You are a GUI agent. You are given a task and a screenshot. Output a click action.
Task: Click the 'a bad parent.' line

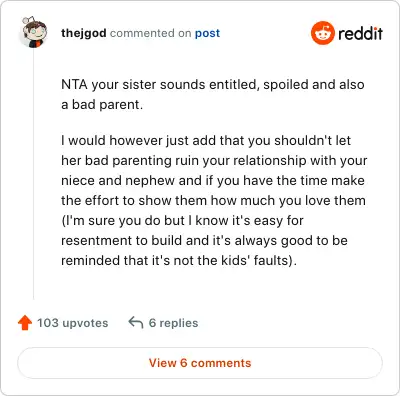[102, 105]
